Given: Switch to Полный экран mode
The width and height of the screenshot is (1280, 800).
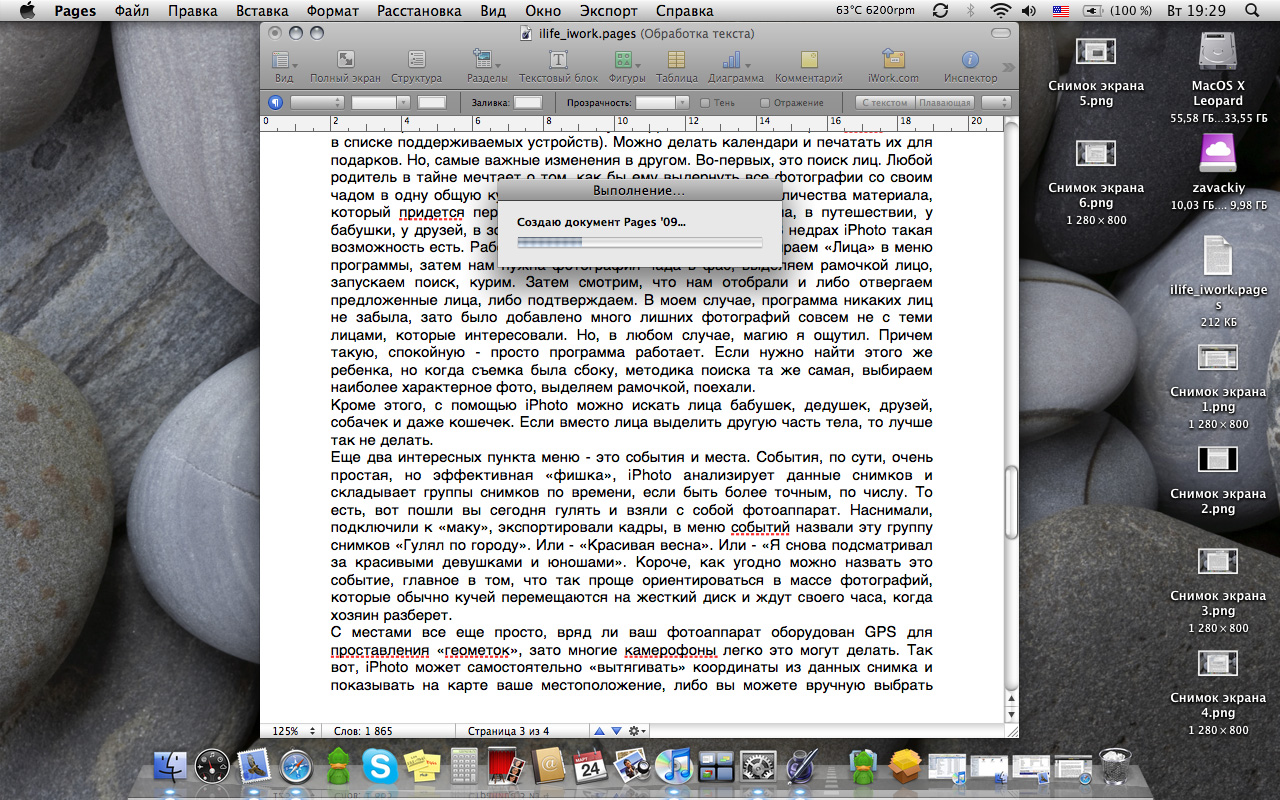Looking at the screenshot, I should click(x=343, y=66).
